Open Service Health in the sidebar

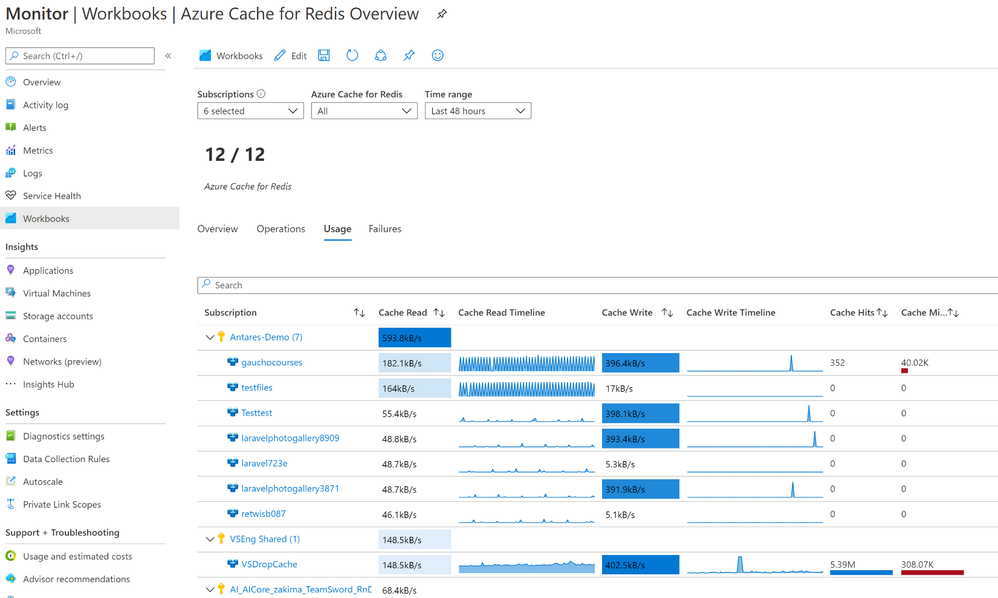click(52, 196)
